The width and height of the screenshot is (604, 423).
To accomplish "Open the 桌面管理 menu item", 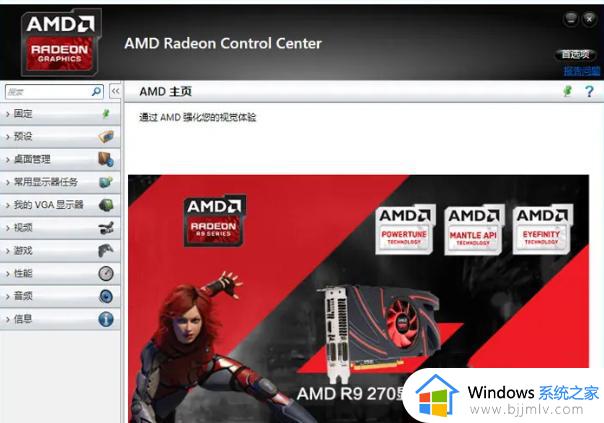I will (60, 159).
